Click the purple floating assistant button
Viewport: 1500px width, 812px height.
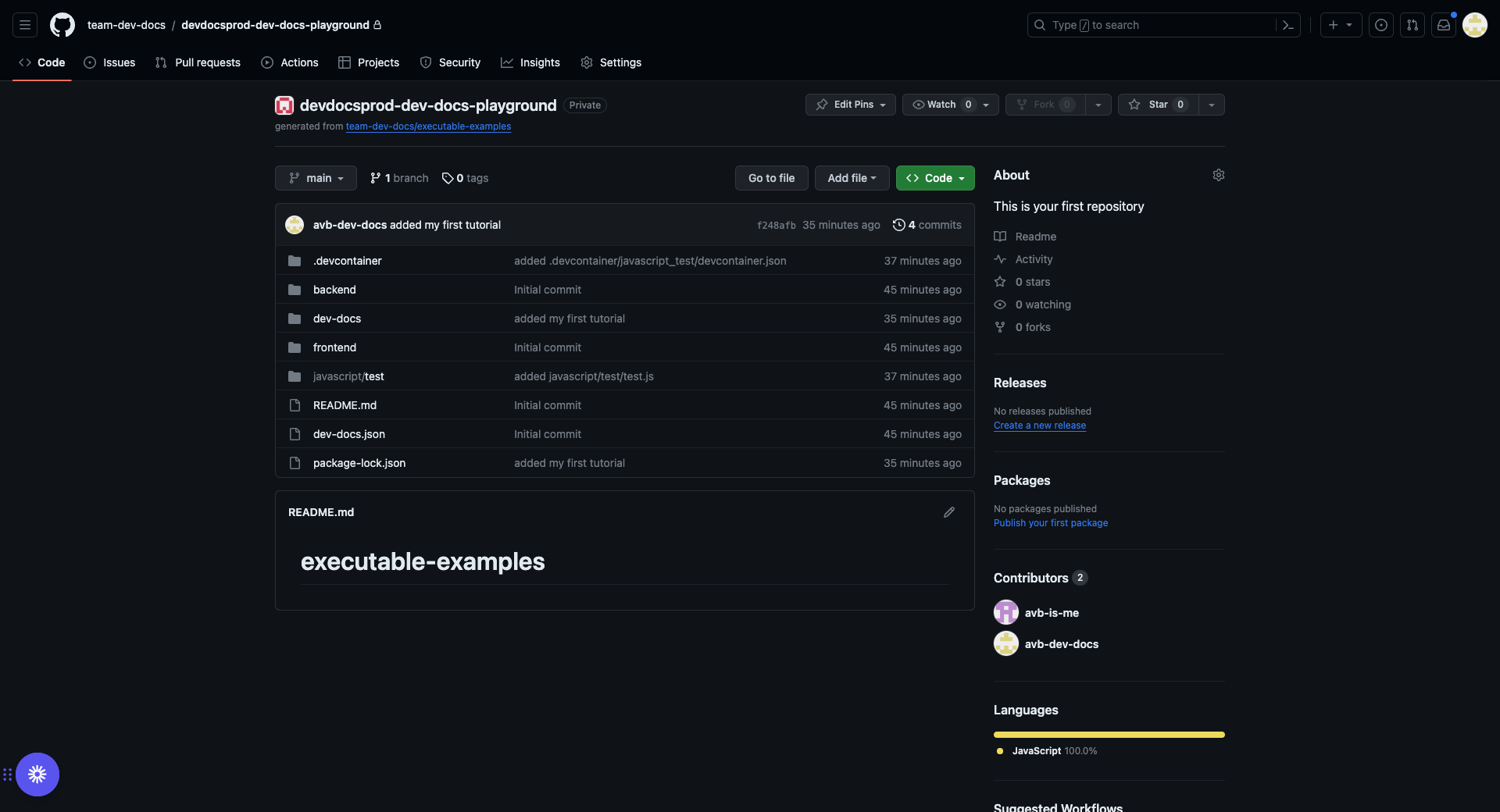pos(37,775)
